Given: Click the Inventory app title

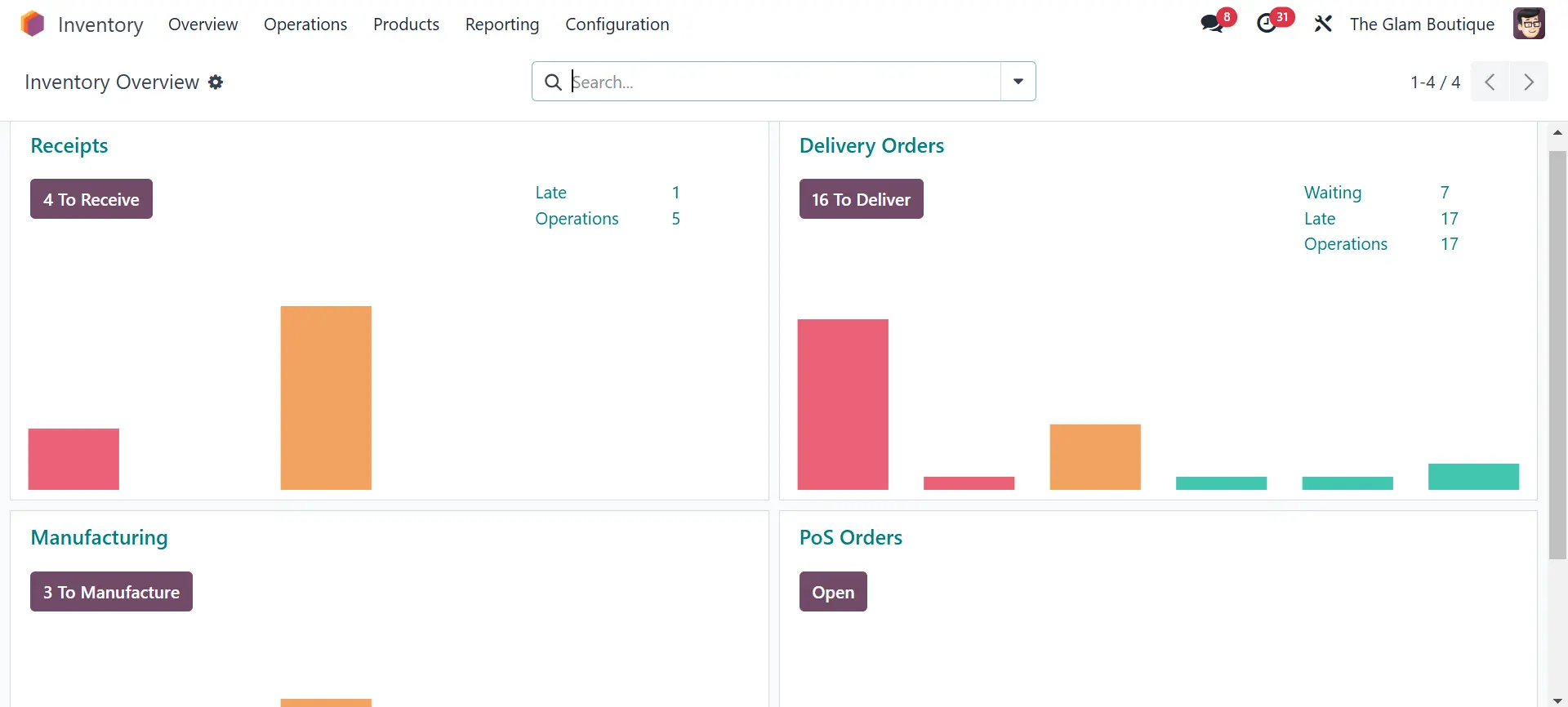Looking at the screenshot, I should tap(100, 24).
